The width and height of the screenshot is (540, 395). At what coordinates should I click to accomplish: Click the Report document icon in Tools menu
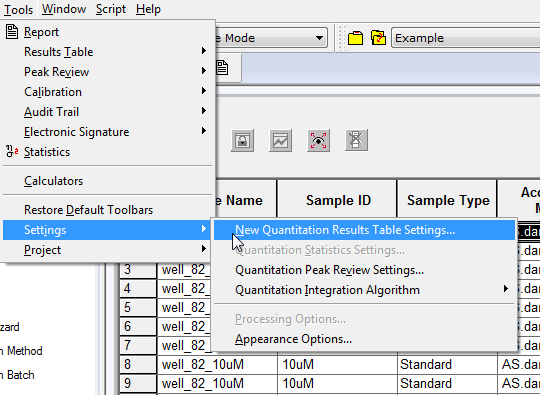[x=12, y=32]
